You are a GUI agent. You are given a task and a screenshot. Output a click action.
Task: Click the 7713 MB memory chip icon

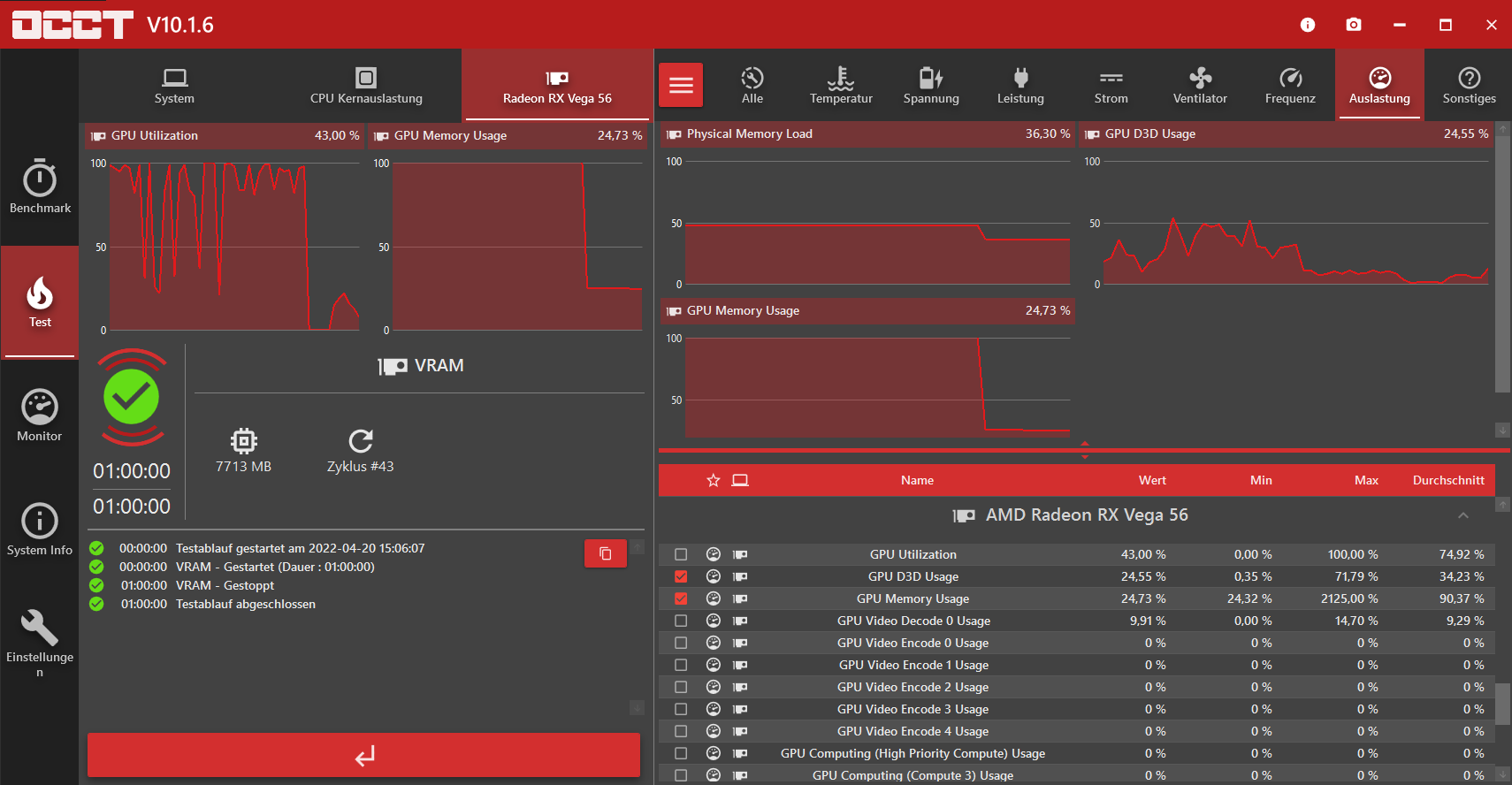244,440
